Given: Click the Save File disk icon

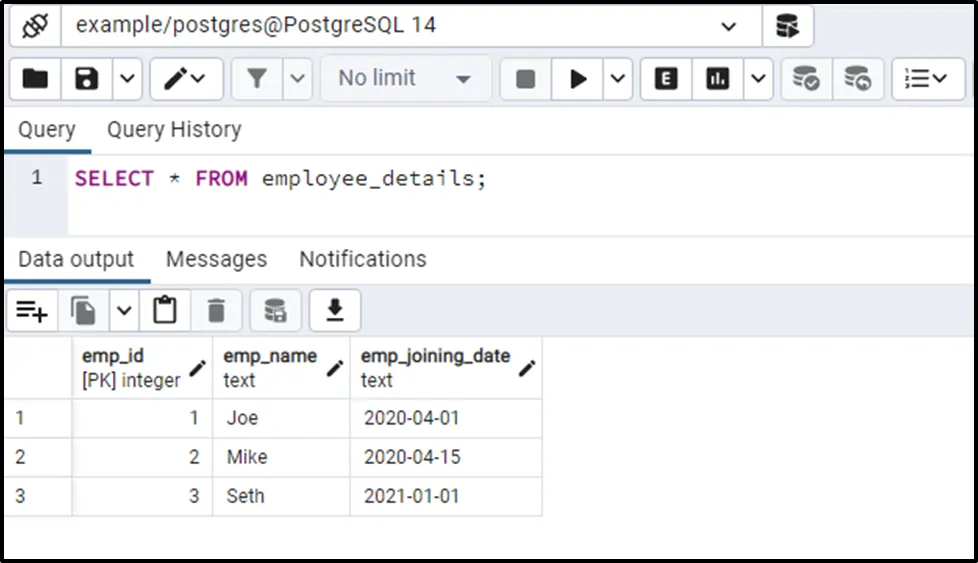Looking at the screenshot, I should pos(87,79).
